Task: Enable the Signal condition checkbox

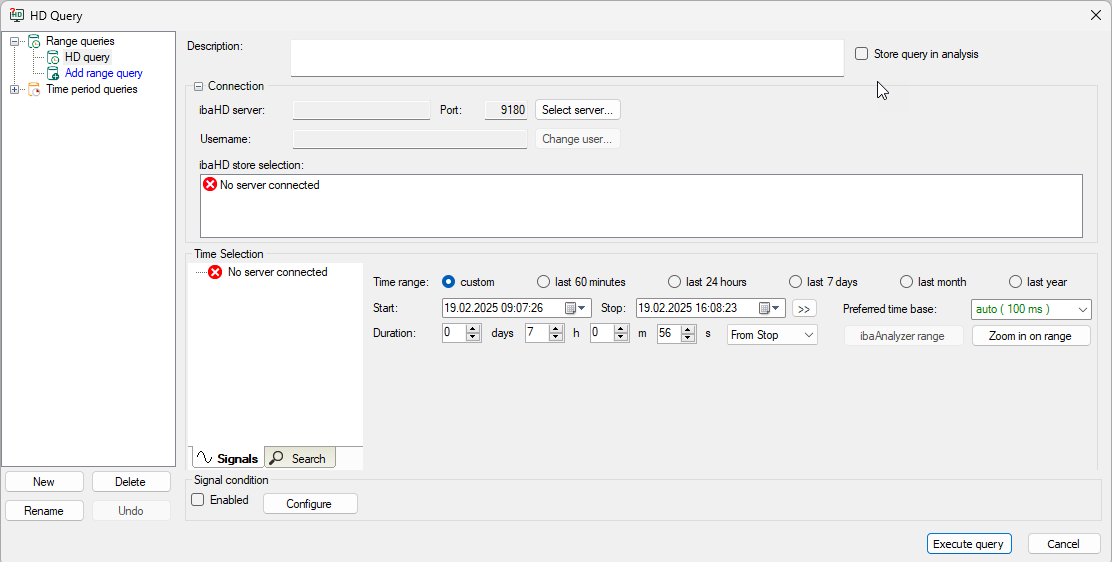Action: [x=198, y=500]
